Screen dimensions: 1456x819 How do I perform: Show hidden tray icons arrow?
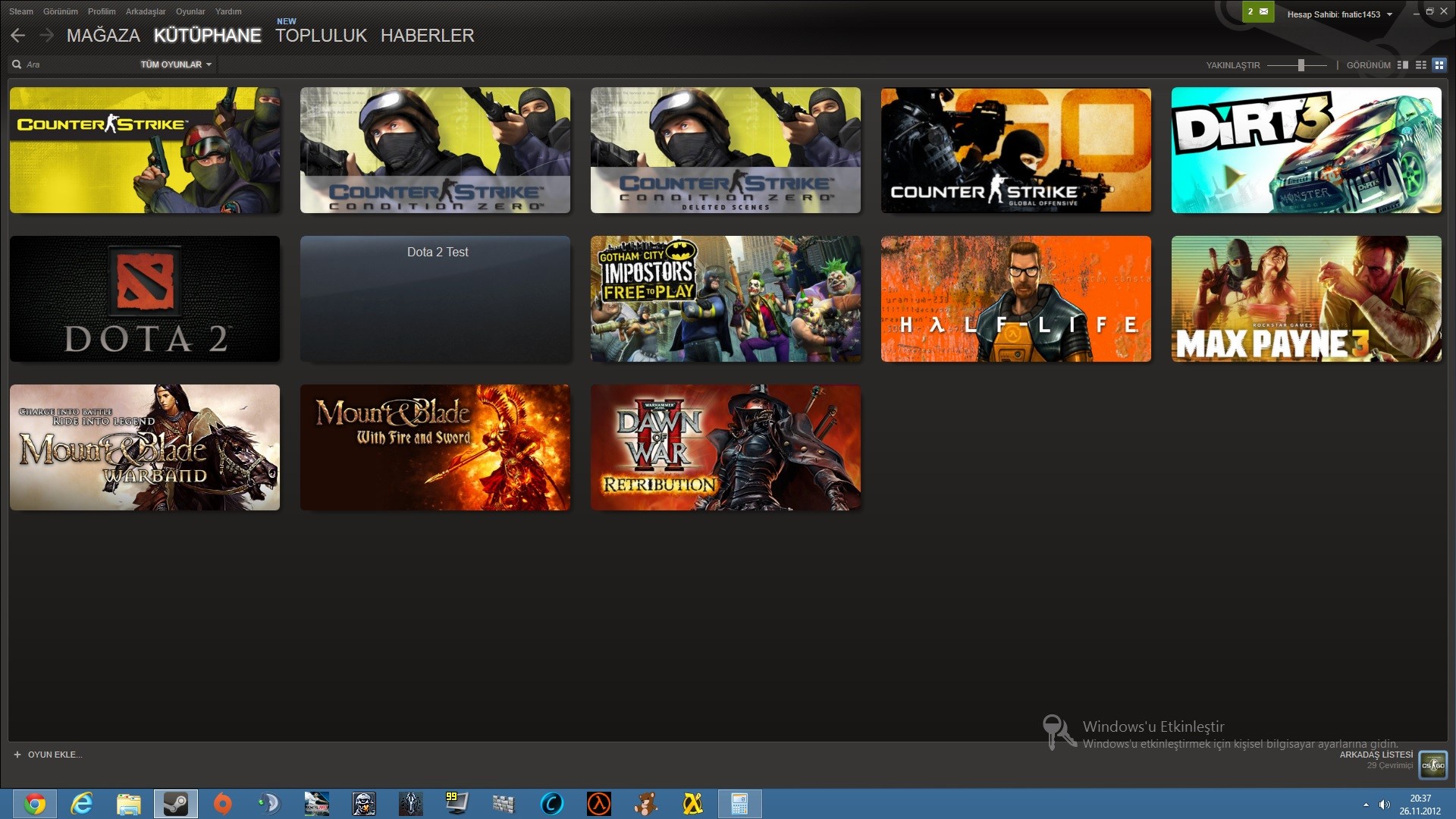click(1366, 805)
